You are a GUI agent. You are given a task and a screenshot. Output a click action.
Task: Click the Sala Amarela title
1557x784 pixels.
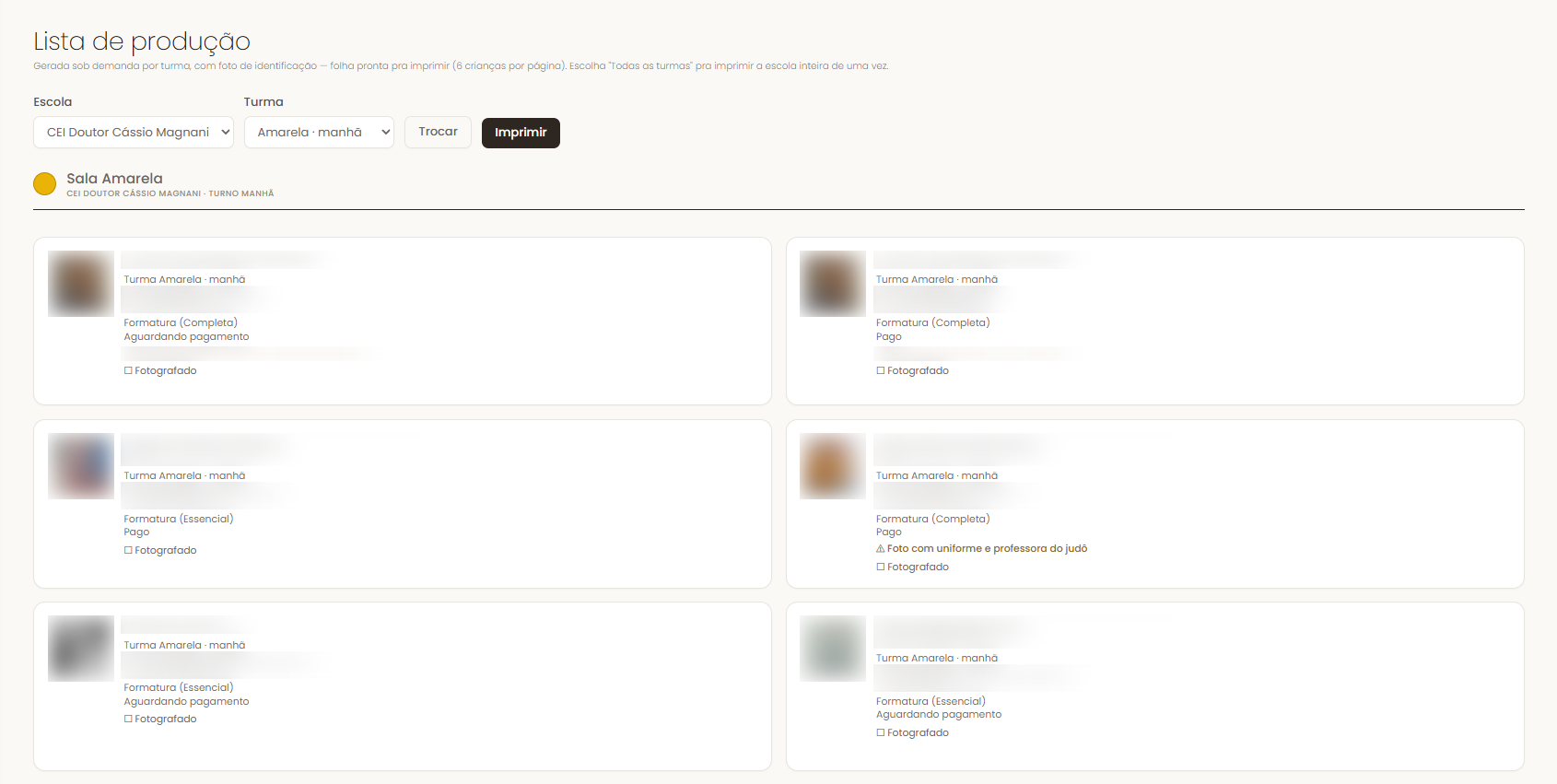(x=114, y=178)
